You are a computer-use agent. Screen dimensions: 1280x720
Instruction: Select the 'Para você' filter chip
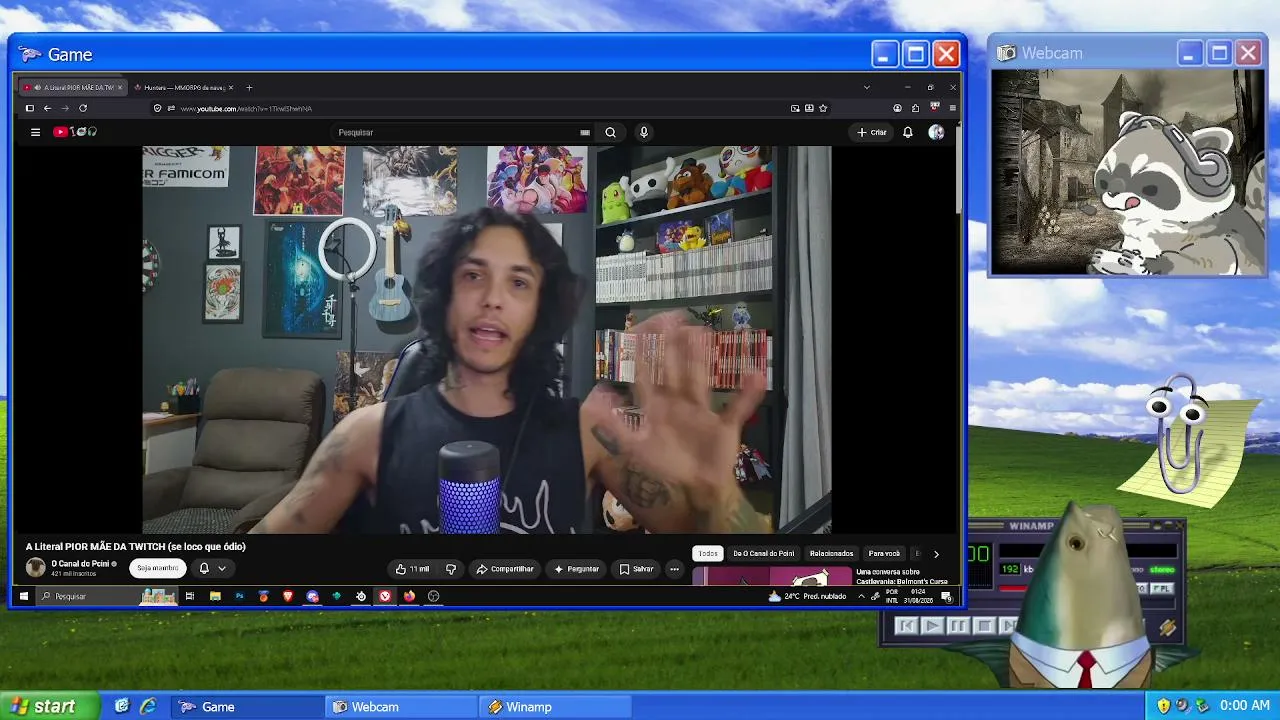click(x=884, y=553)
